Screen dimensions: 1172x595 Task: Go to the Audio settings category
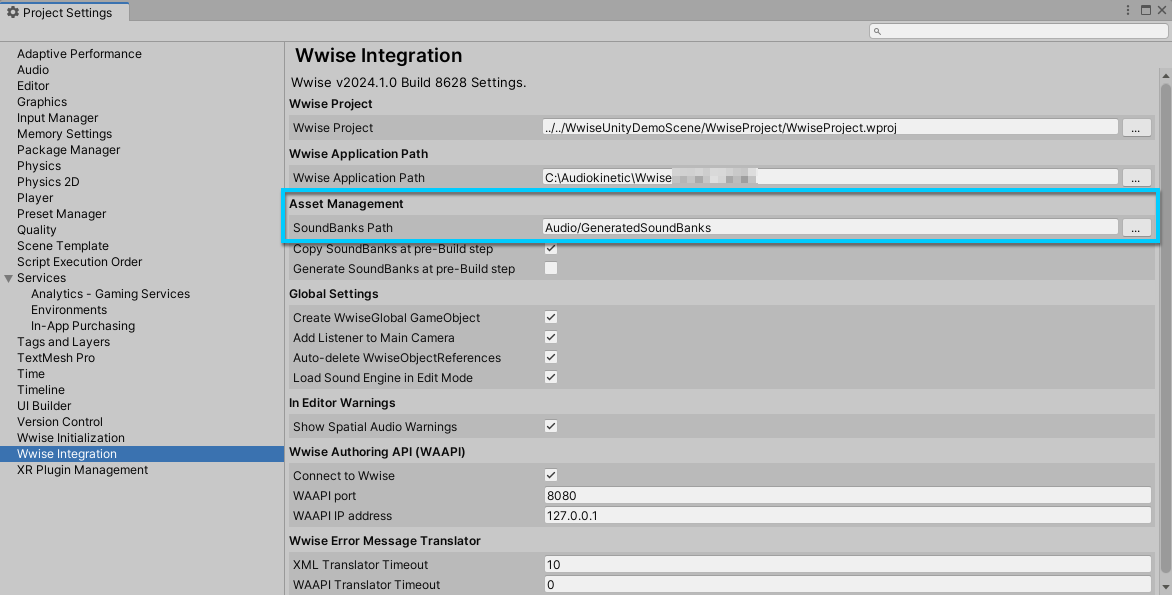pyautogui.click(x=33, y=70)
